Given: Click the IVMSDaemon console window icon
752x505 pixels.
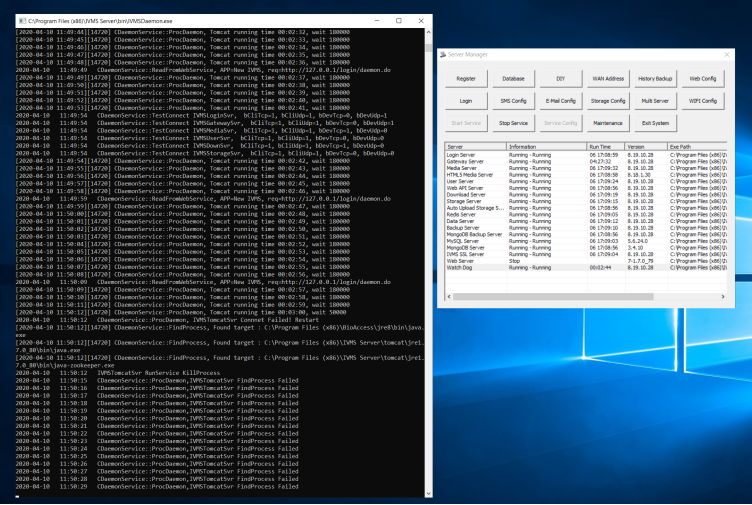Looking at the screenshot, I should click(x=22, y=21).
